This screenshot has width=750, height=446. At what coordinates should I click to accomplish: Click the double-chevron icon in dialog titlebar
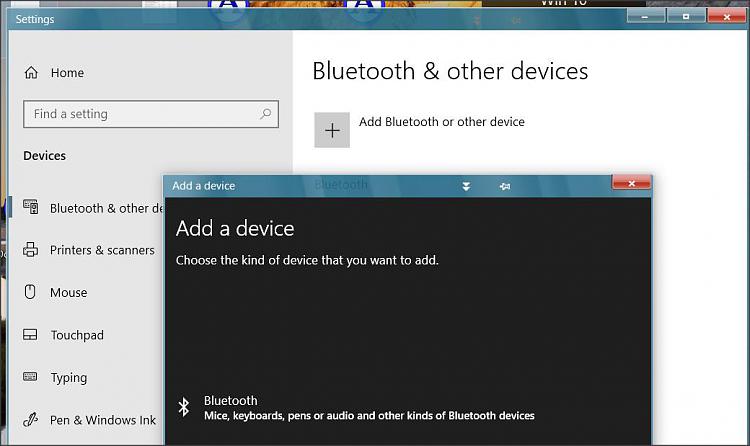(466, 186)
